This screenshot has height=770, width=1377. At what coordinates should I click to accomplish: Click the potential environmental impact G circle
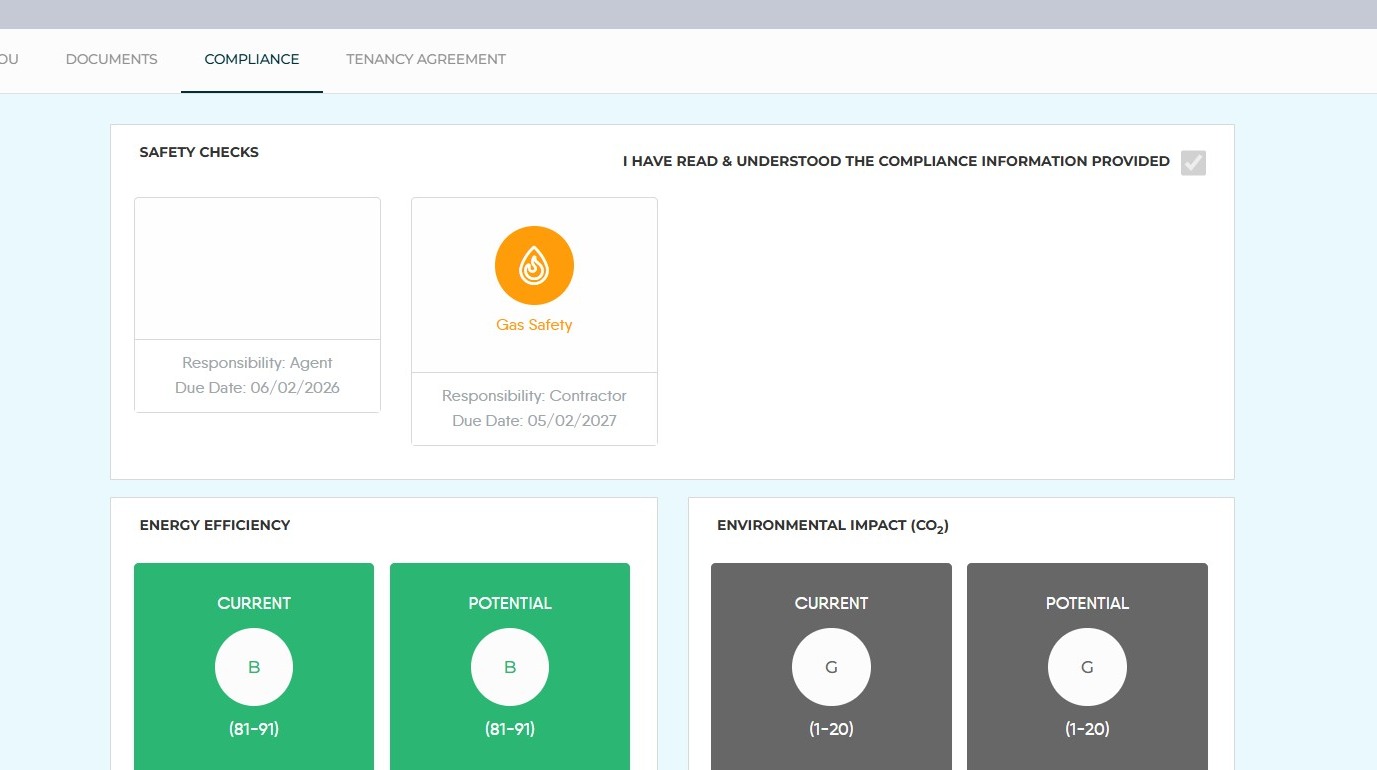(x=1087, y=667)
